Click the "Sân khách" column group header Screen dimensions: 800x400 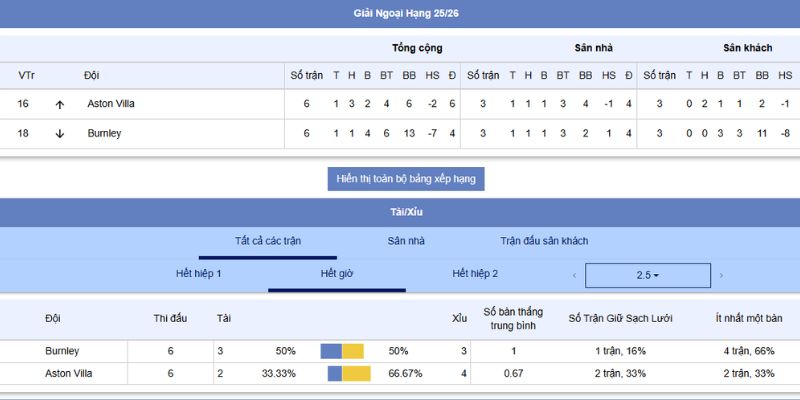tap(747, 48)
